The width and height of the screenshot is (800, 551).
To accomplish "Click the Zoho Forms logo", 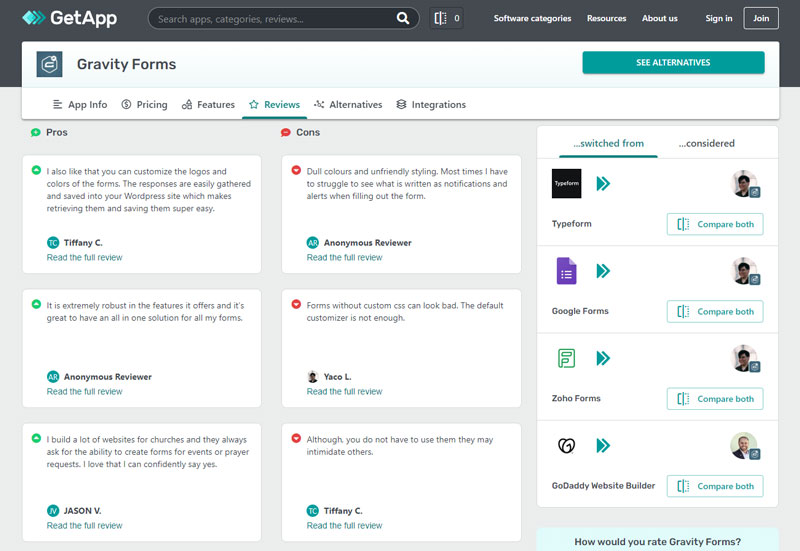I will click(566, 358).
